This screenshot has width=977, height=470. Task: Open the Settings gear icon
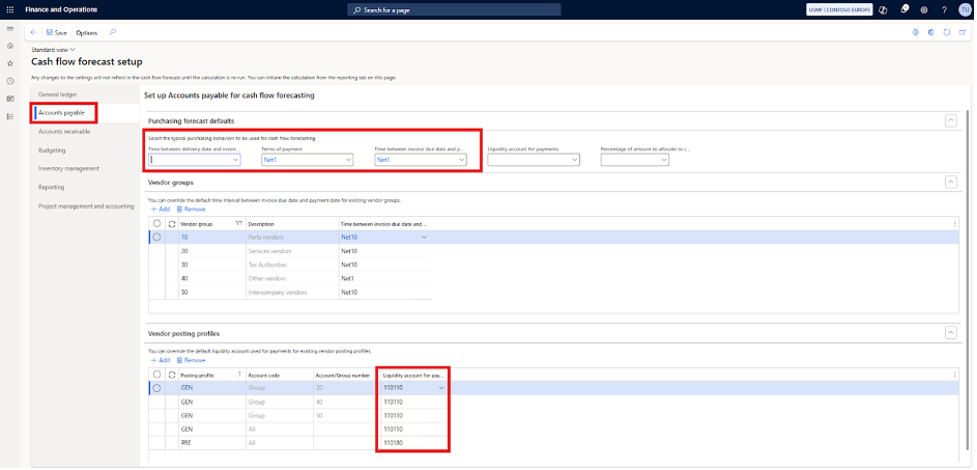tap(923, 9)
